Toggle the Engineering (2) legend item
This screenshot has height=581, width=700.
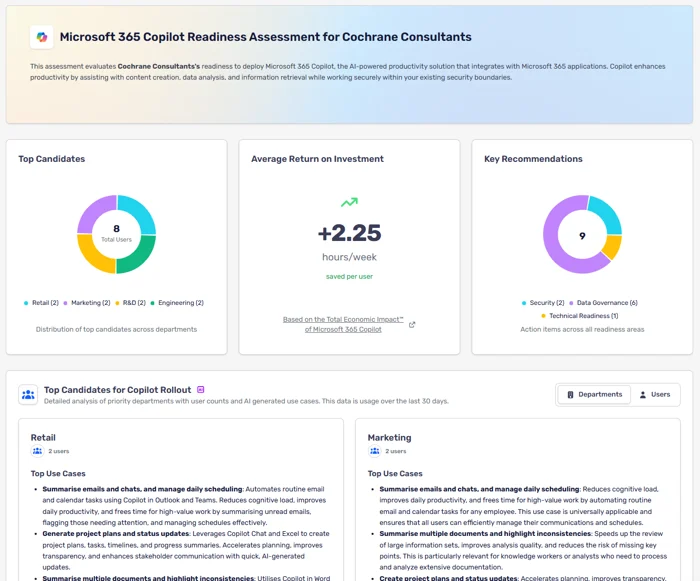tap(177, 302)
